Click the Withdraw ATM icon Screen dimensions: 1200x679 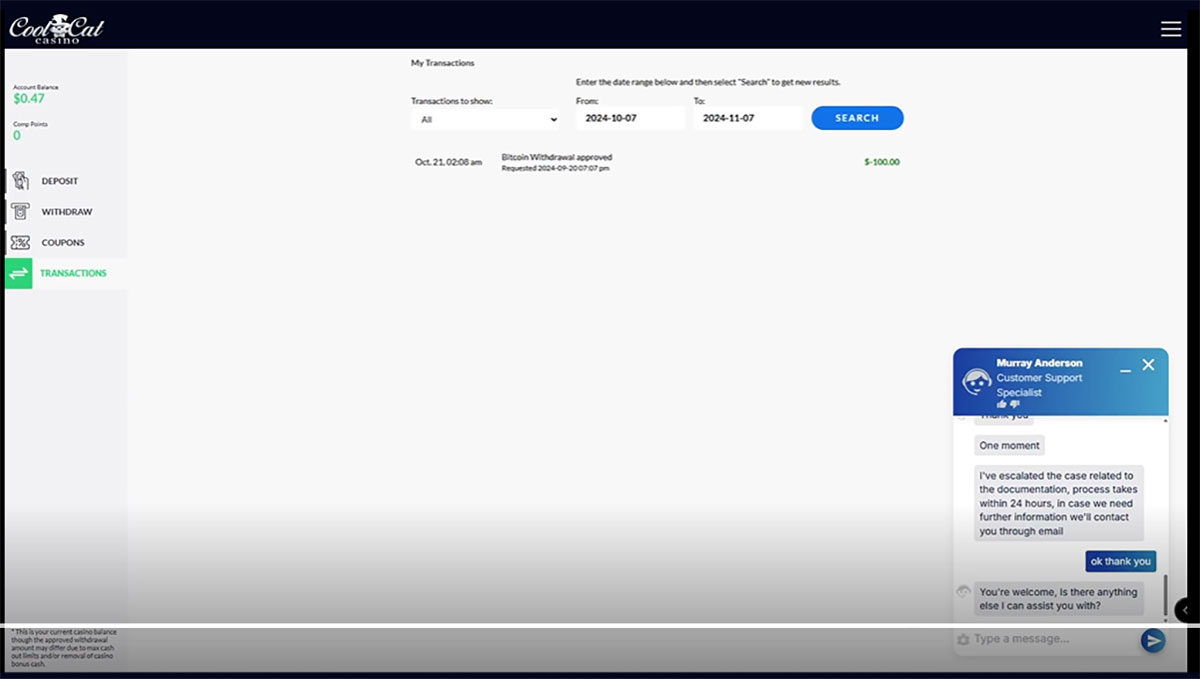point(20,212)
